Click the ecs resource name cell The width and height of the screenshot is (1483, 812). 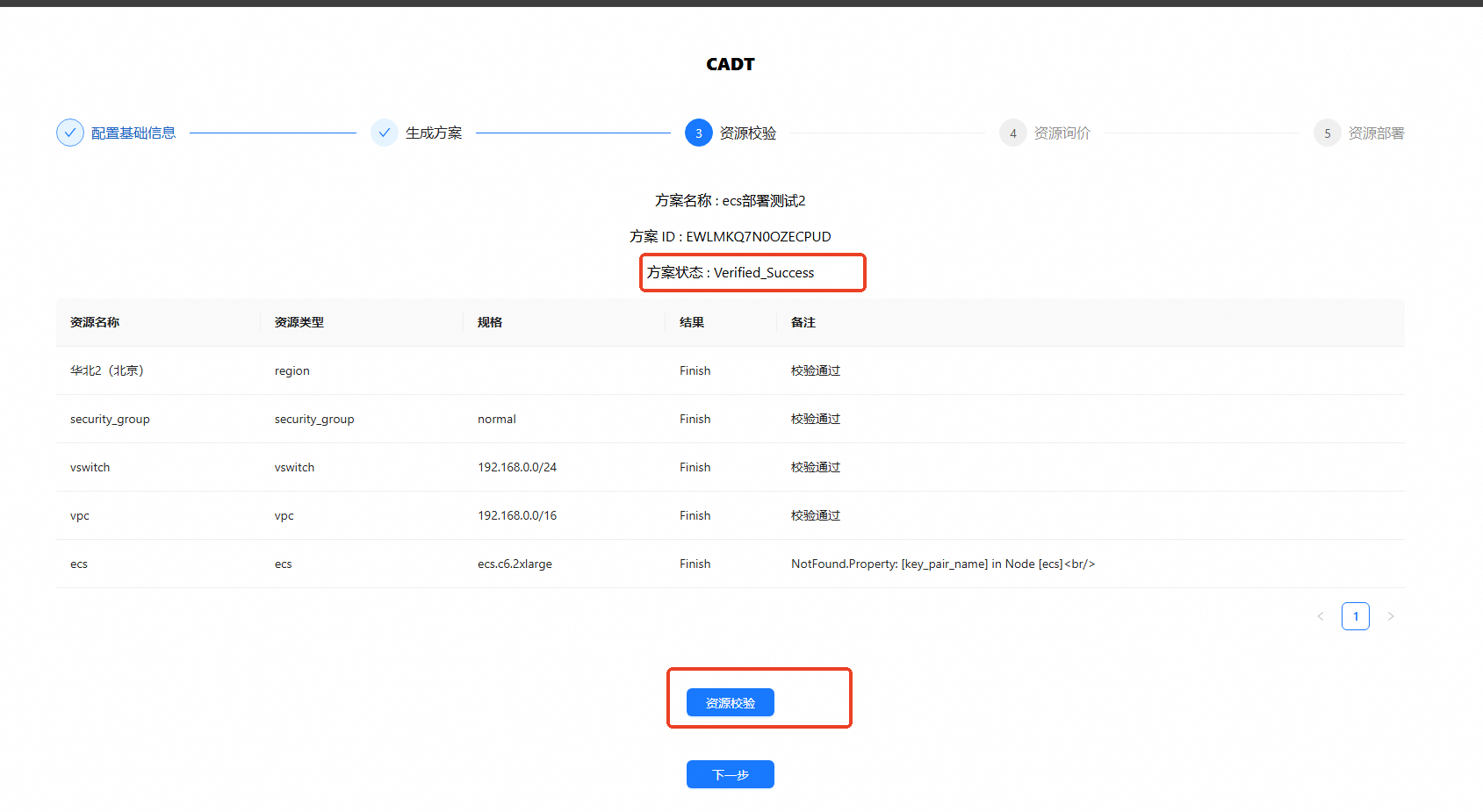point(79,564)
